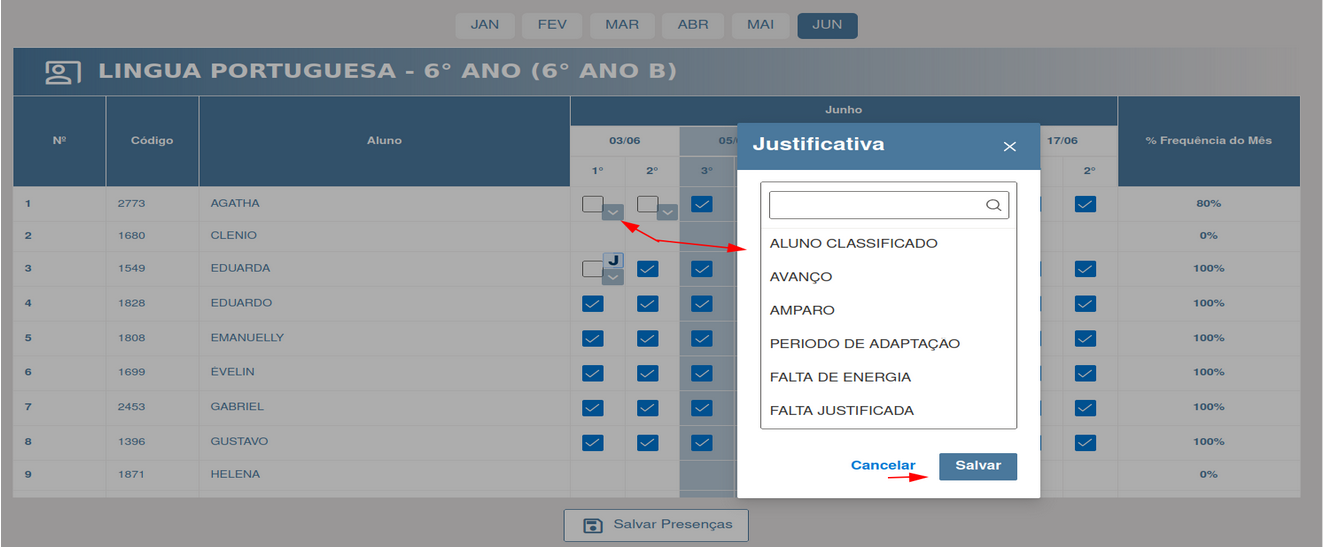1324x547 pixels.
Task: Uncheck Agatha's 17/06 2° class checkbox
Action: pyautogui.click(x=1086, y=204)
